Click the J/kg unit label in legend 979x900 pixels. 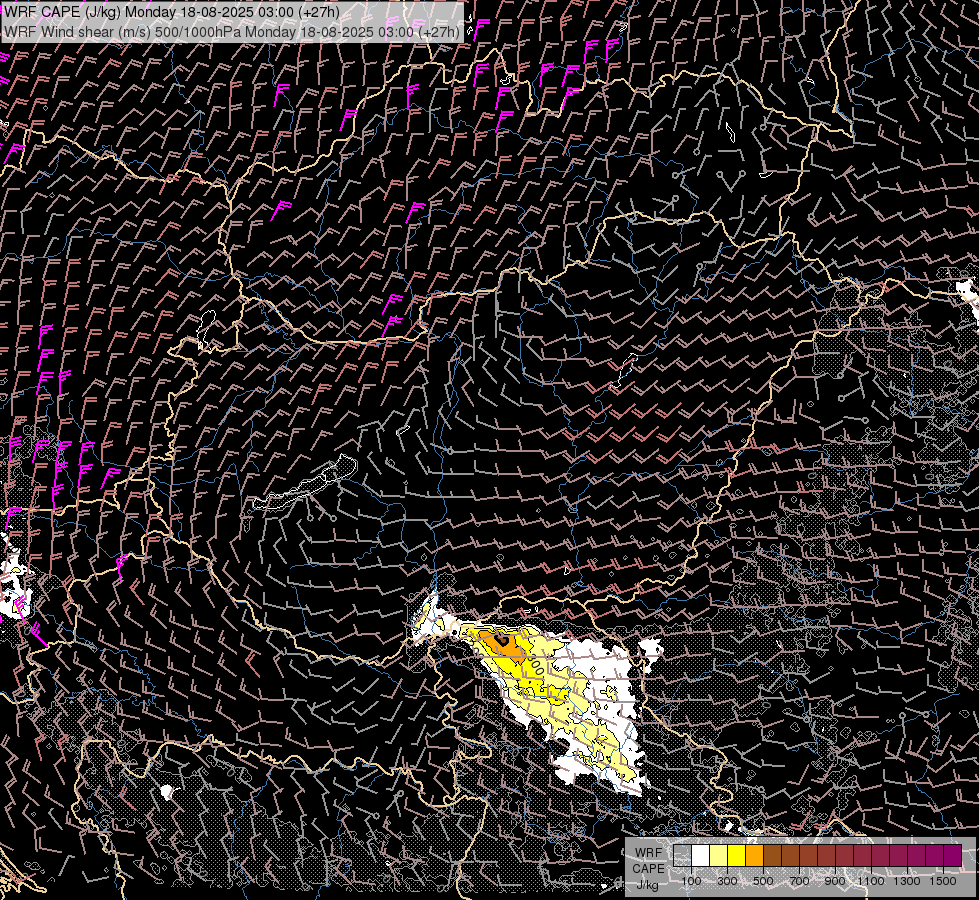647,885
